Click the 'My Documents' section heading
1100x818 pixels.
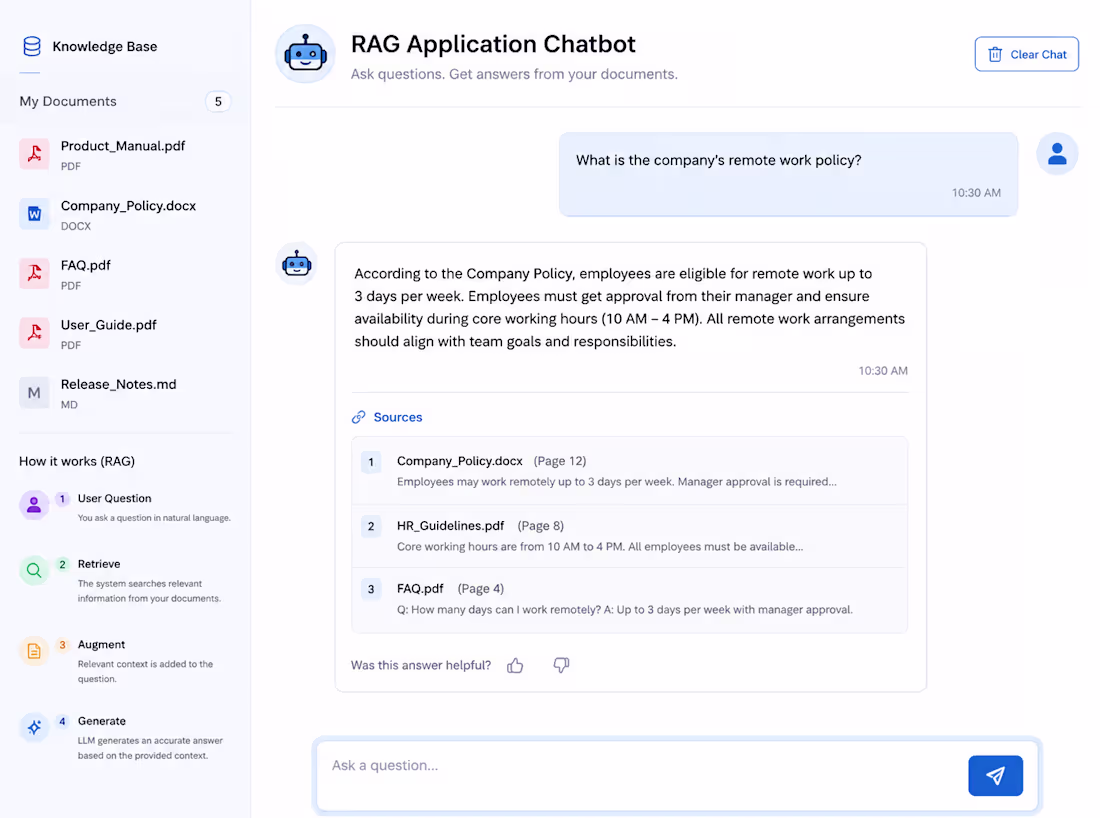68,102
